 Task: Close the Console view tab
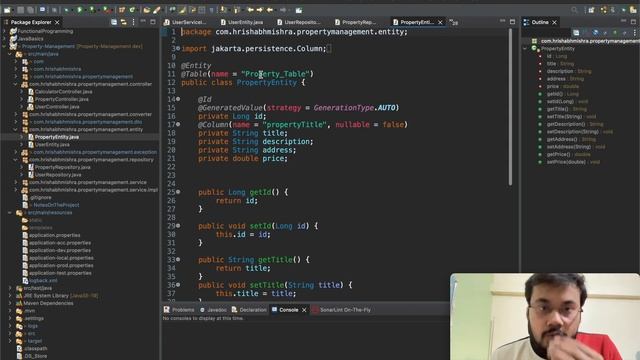point(304,310)
